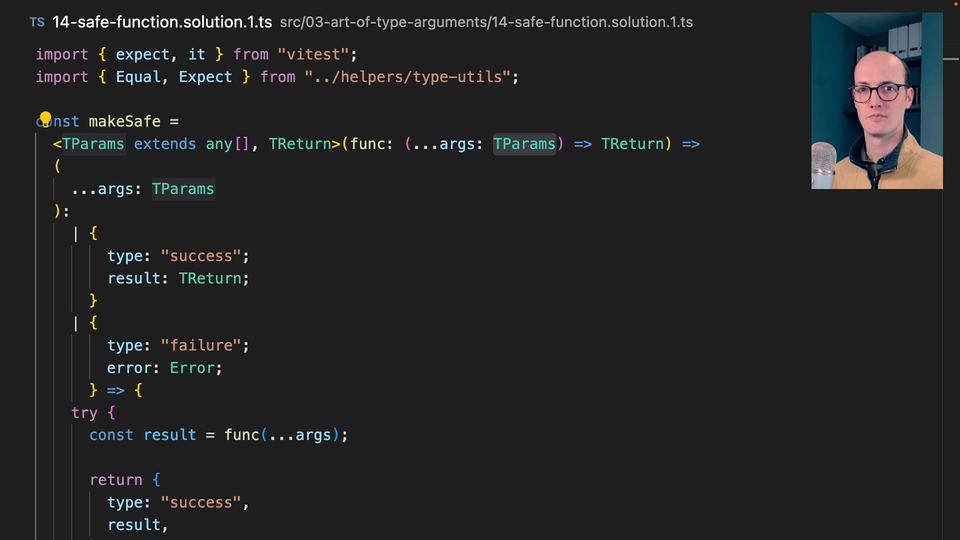Click TParams on the standalone ...args line
This screenshot has width=960, height=540.
pos(183,188)
